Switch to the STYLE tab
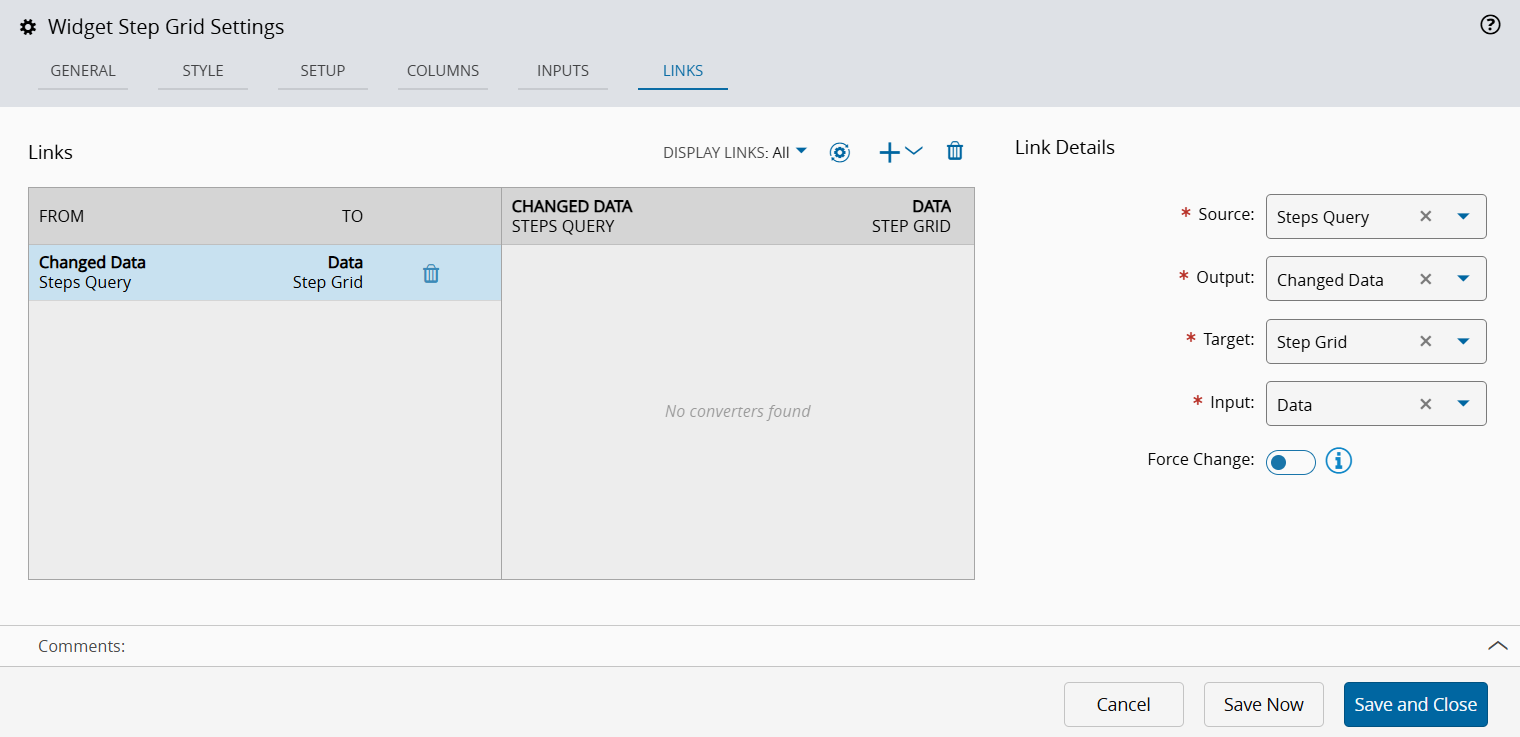This screenshot has height=737, width=1520. (x=203, y=71)
